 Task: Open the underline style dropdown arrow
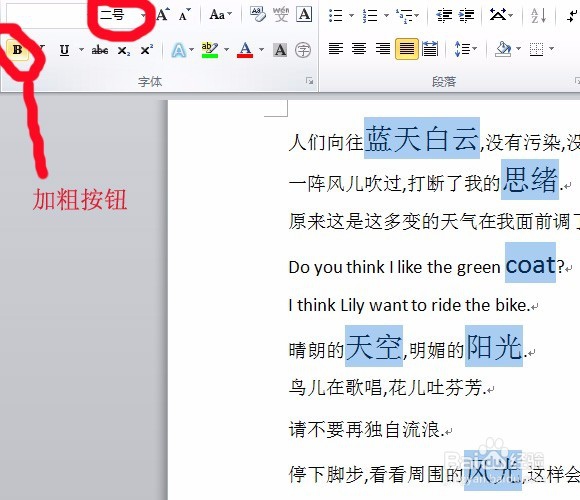click(x=81, y=50)
